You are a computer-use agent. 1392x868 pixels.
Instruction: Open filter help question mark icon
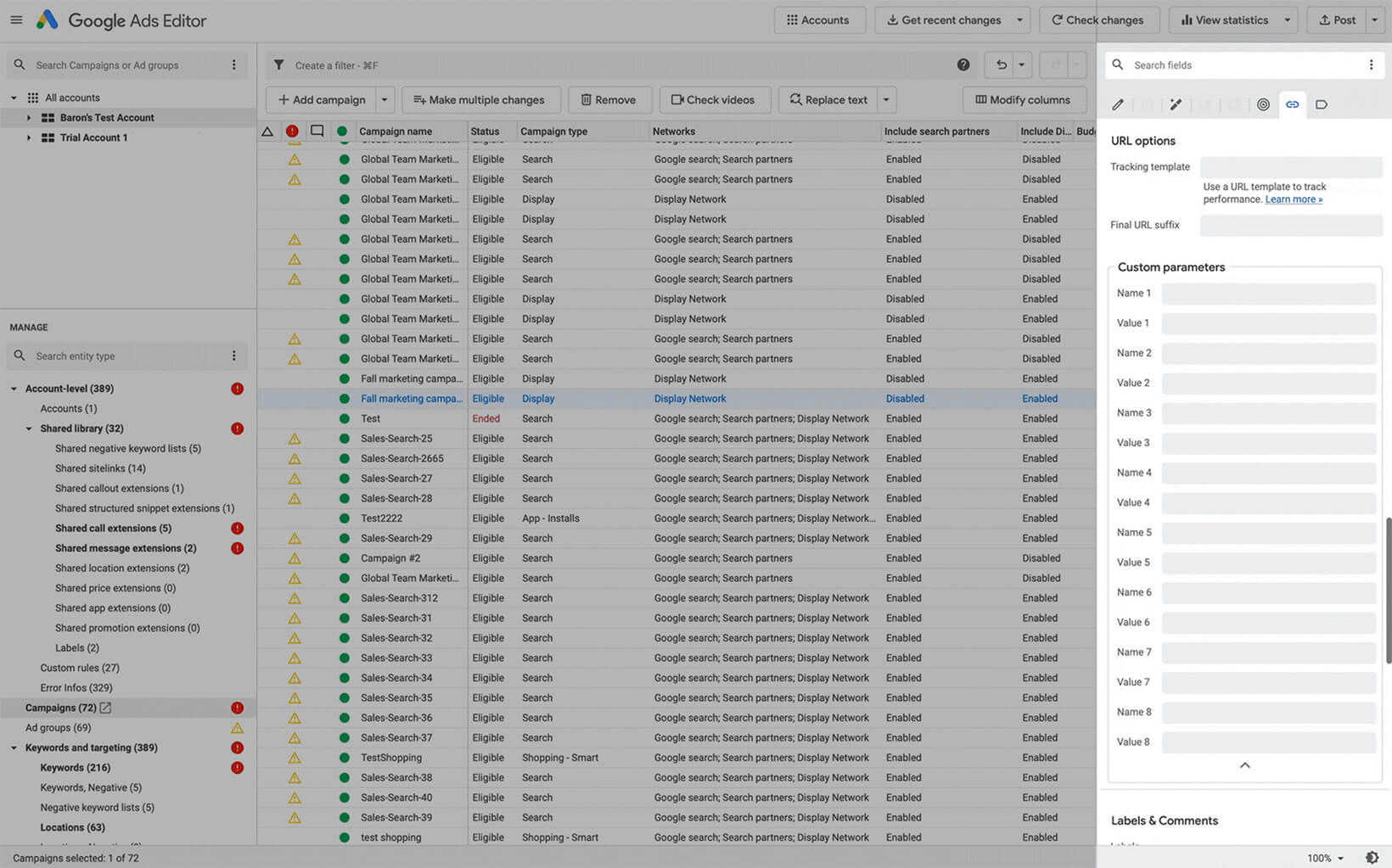point(963,64)
